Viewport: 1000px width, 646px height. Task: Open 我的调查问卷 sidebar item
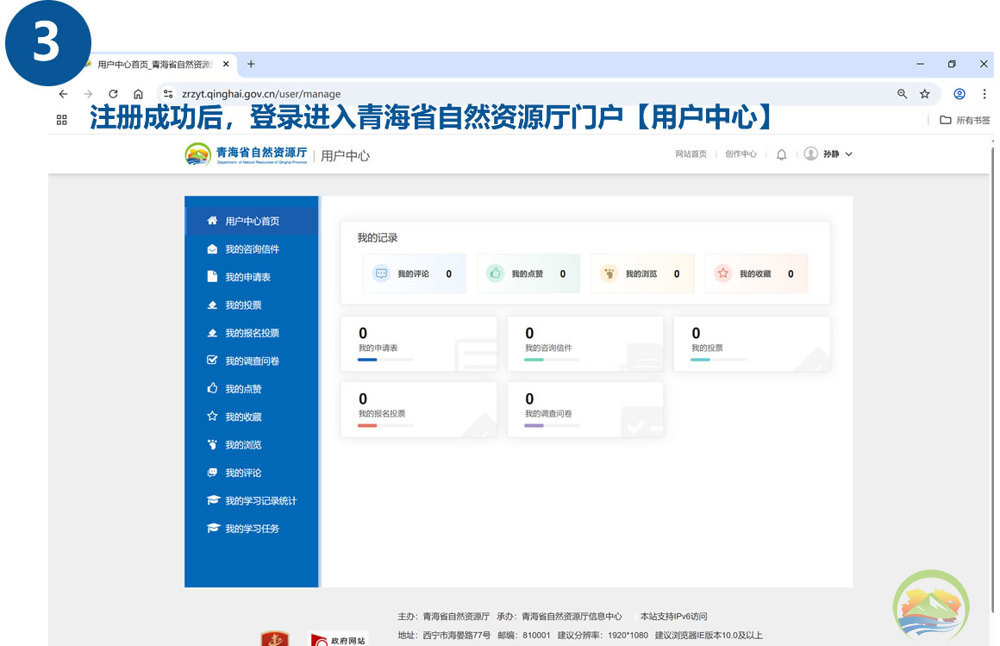pyautogui.click(x=251, y=361)
